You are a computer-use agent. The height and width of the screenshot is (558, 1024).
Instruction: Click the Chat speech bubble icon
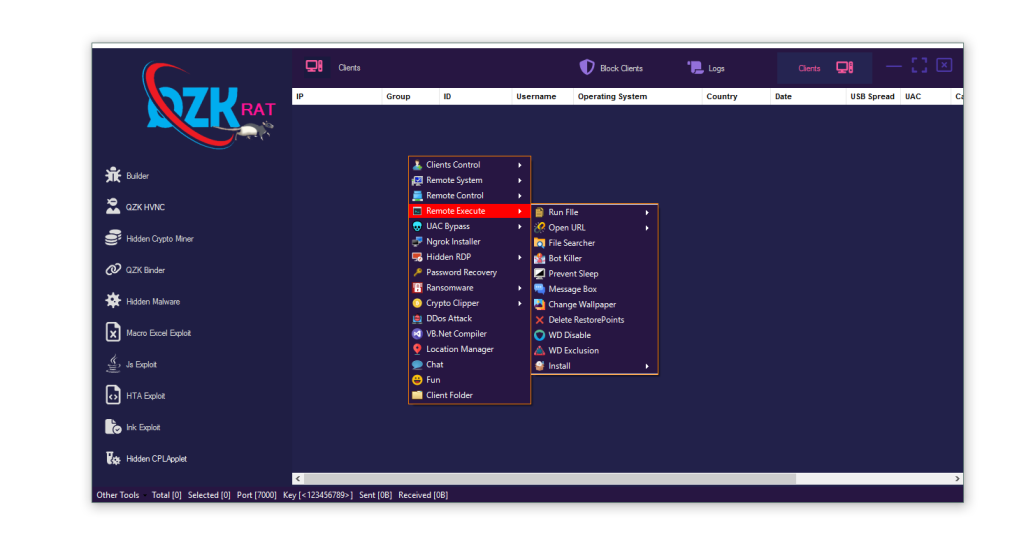coord(417,364)
